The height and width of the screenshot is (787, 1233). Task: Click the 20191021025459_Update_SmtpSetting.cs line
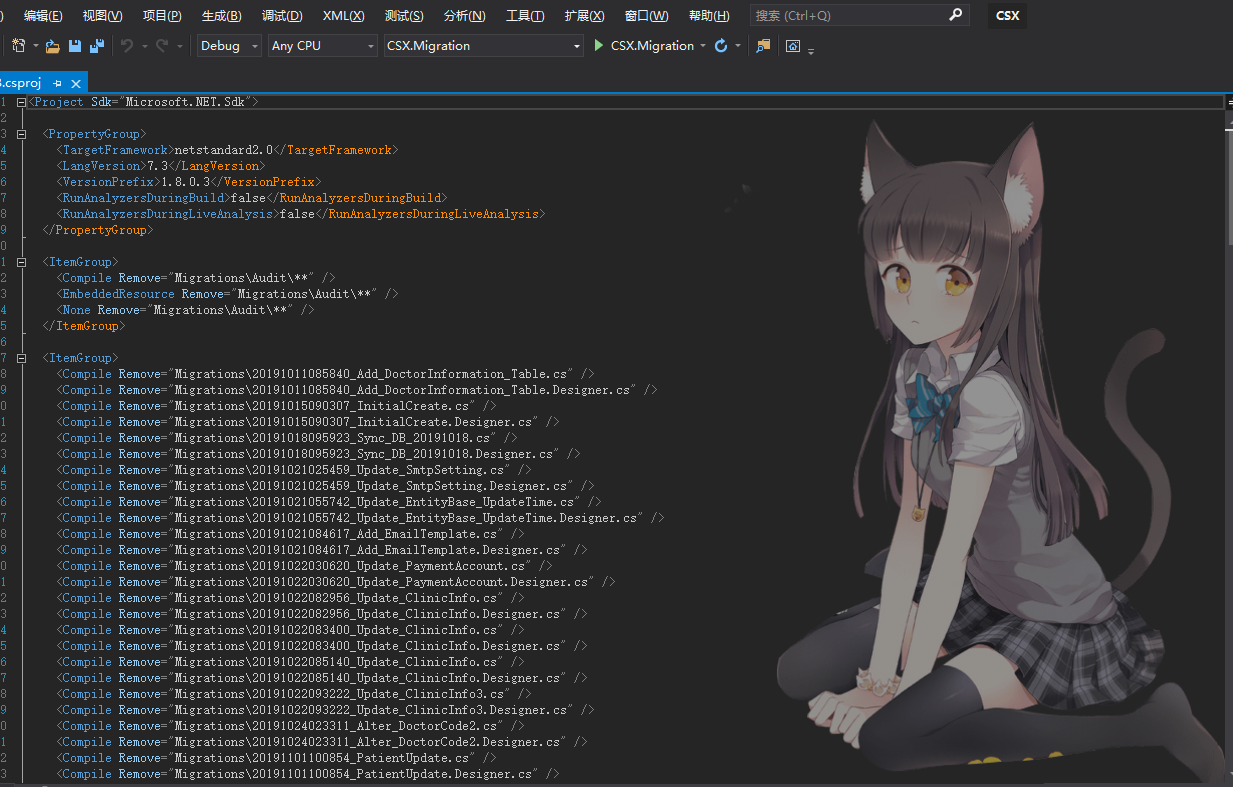coord(294,470)
